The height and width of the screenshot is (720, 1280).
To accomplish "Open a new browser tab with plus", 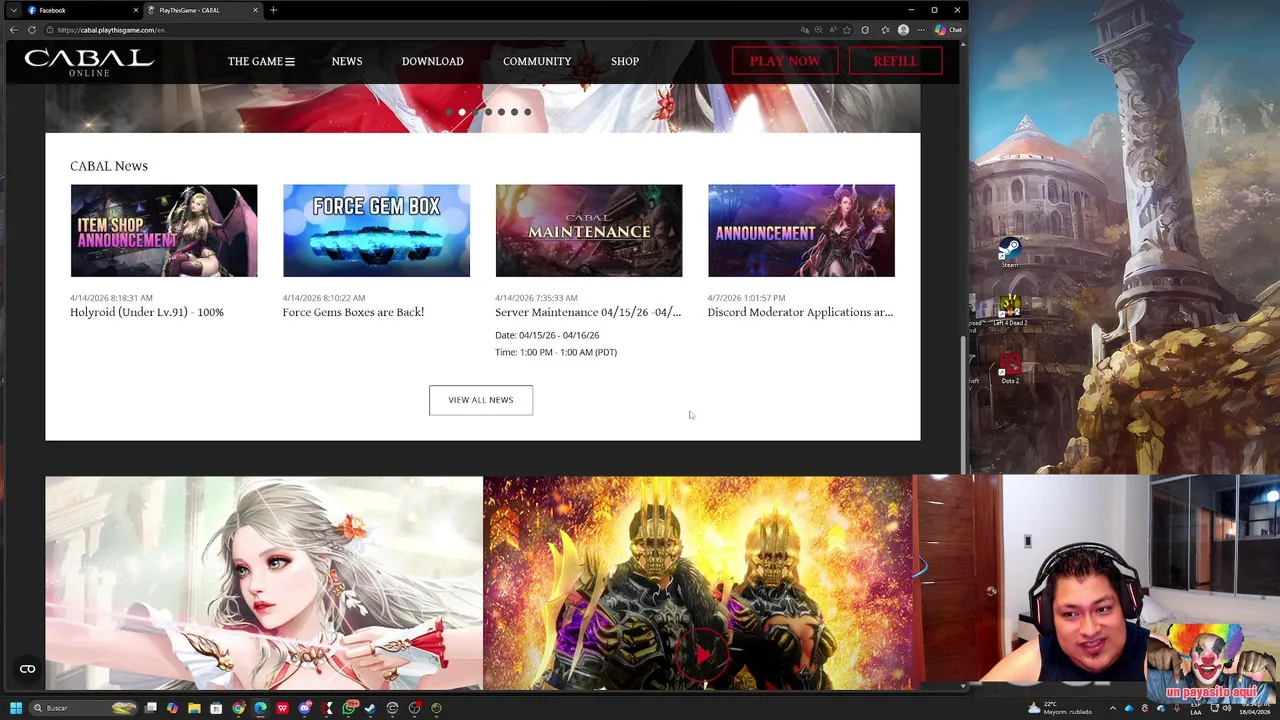I will point(273,10).
